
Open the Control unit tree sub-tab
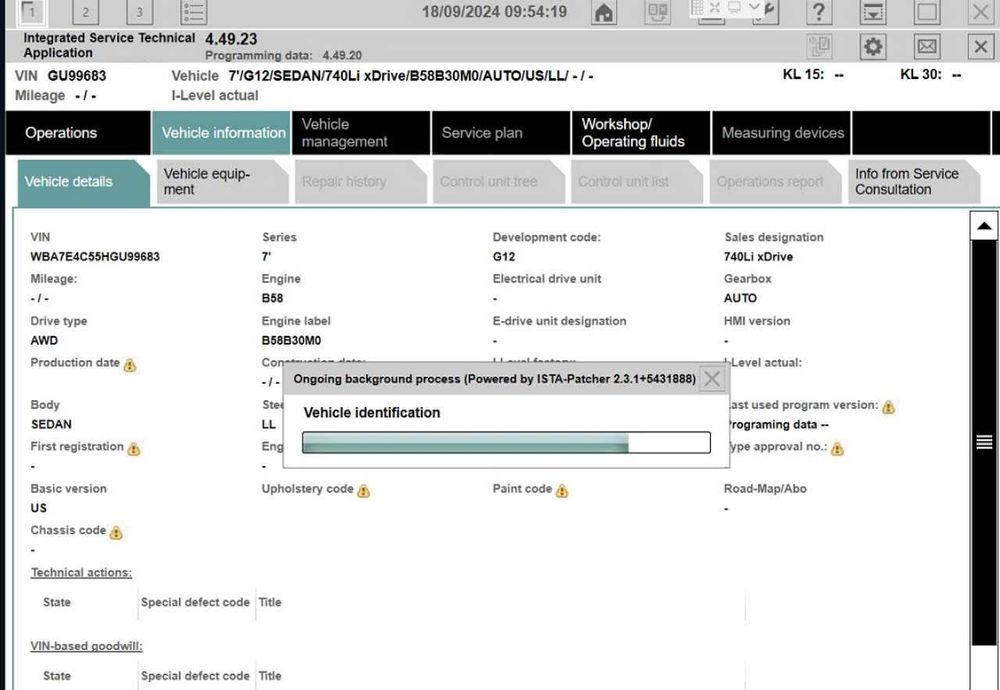(499, 182)
